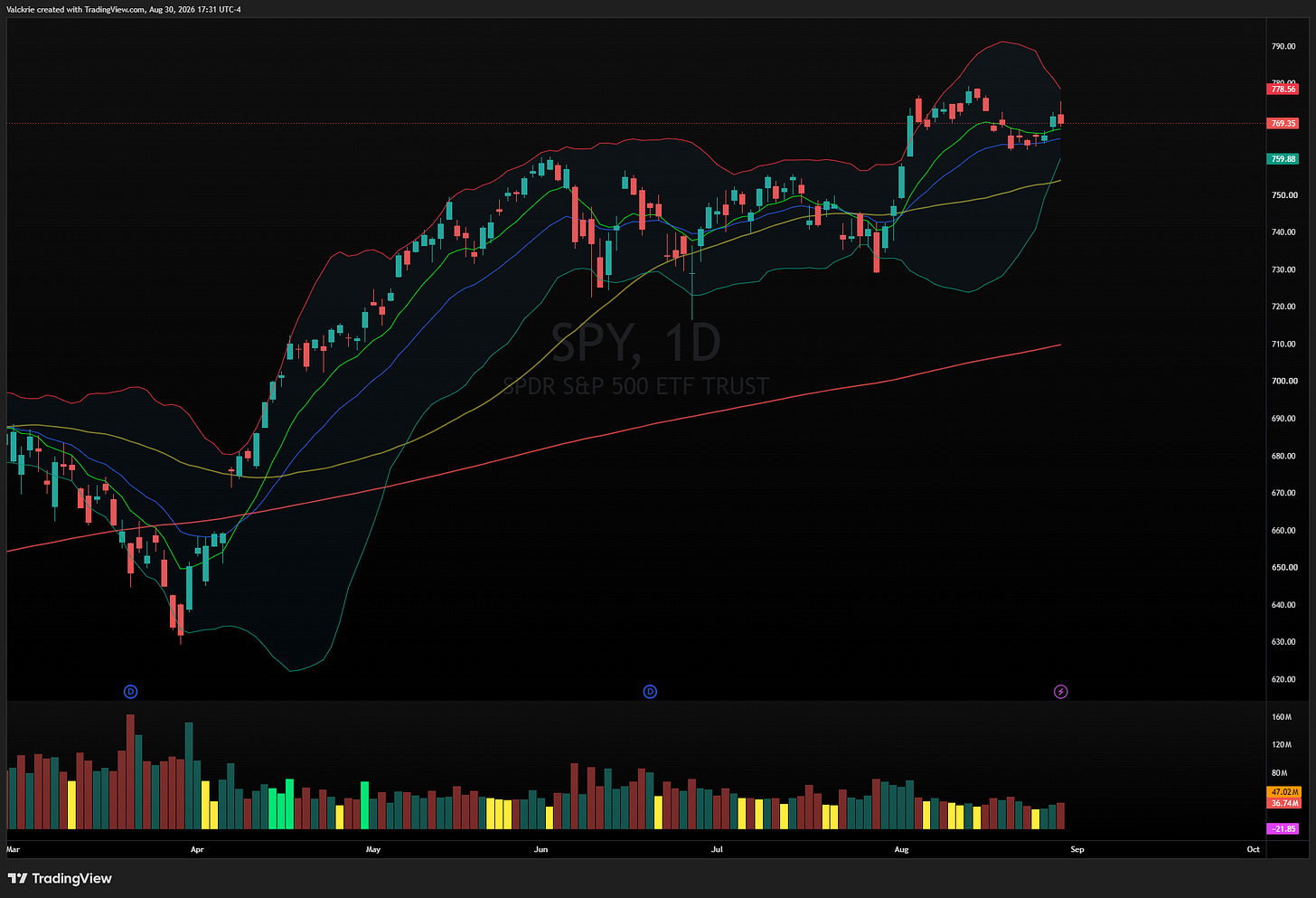Click the 750.00 price axis label
Screen dimensions: 1316x898
click(1284, 195)
